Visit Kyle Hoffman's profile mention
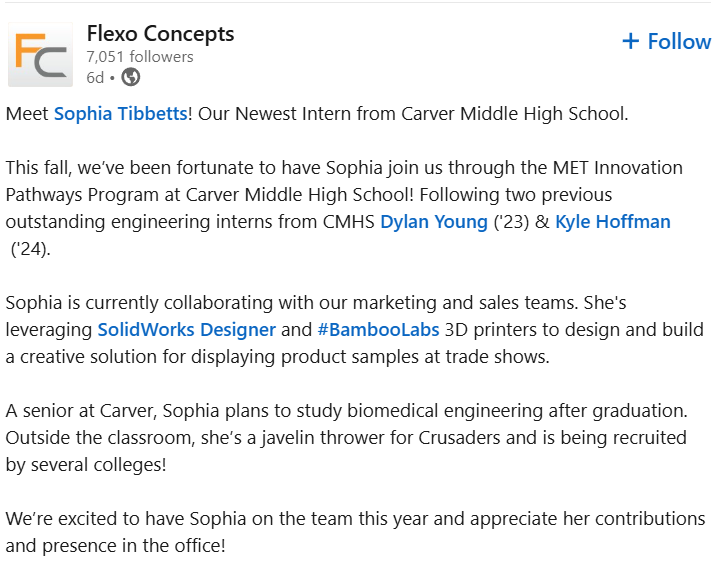 click(x=613, y=221)
